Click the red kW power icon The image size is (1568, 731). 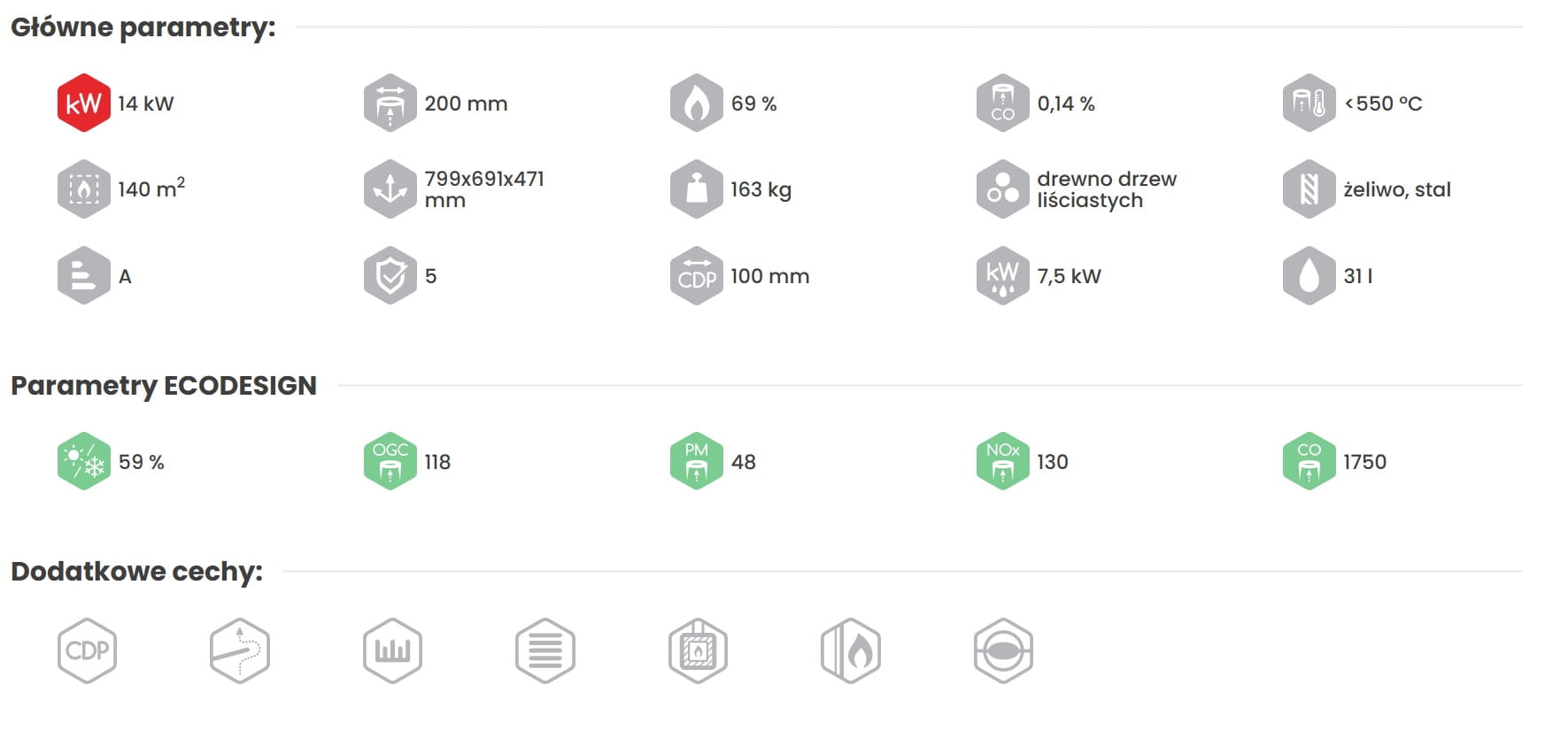[84, 103]
